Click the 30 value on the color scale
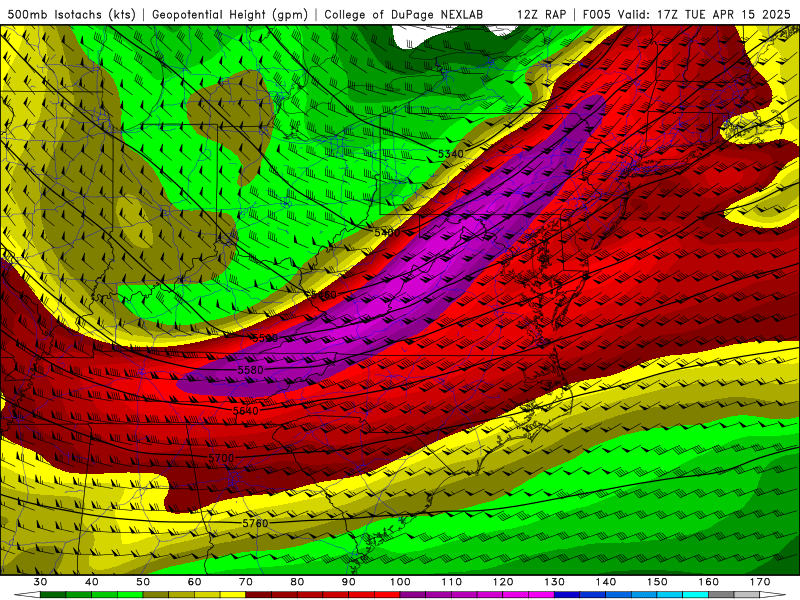 point(40,582)
